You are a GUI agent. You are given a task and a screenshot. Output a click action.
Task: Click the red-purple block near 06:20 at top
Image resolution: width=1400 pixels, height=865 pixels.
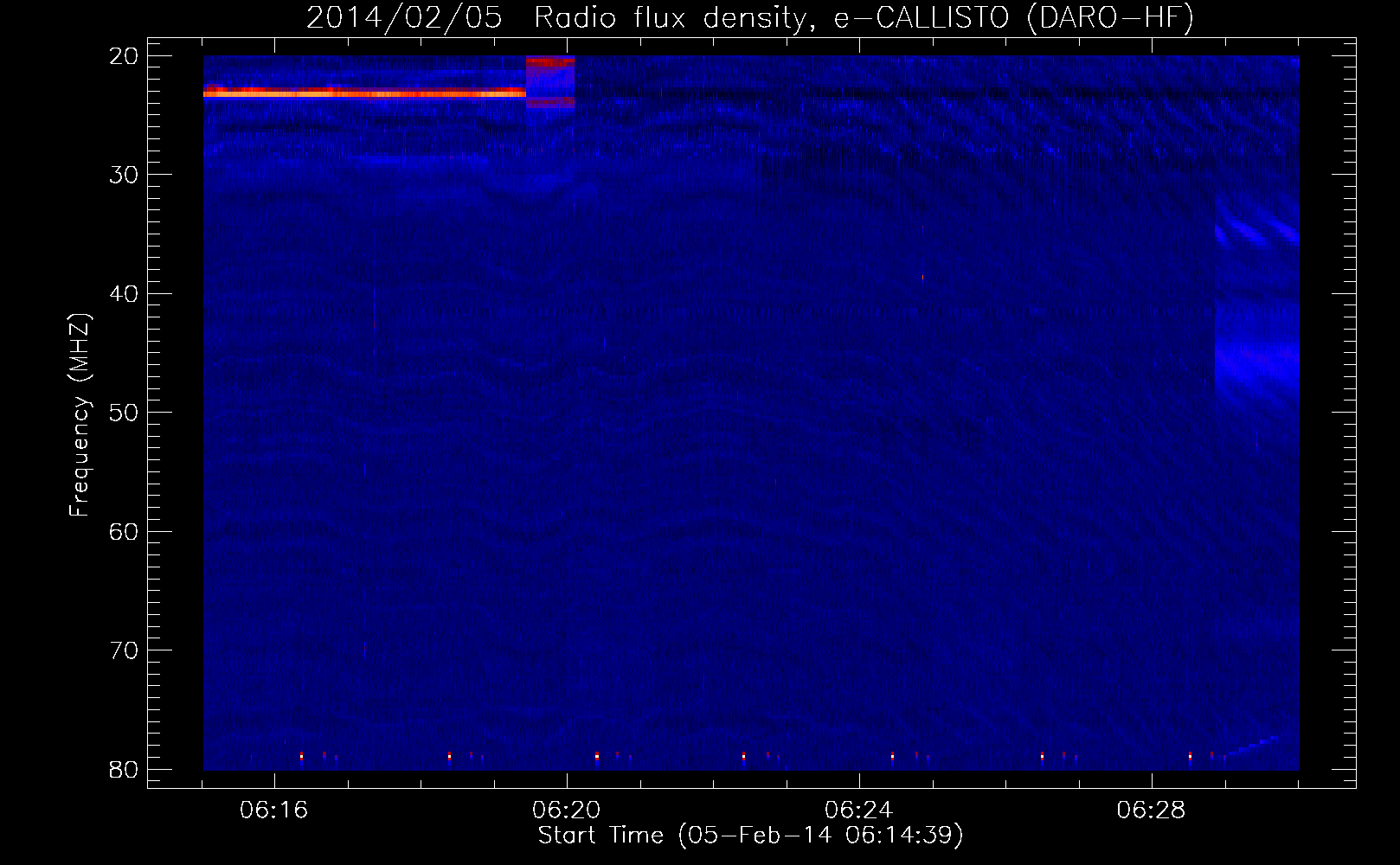tap(550, 82)
